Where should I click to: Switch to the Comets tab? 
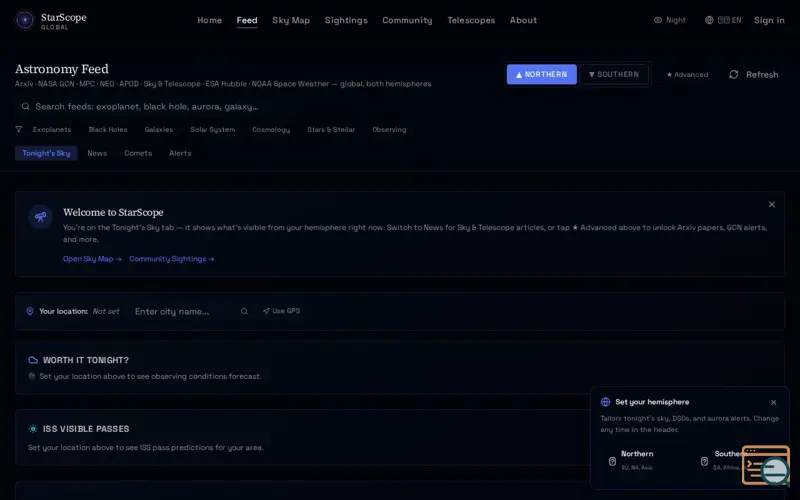[138, 153]
